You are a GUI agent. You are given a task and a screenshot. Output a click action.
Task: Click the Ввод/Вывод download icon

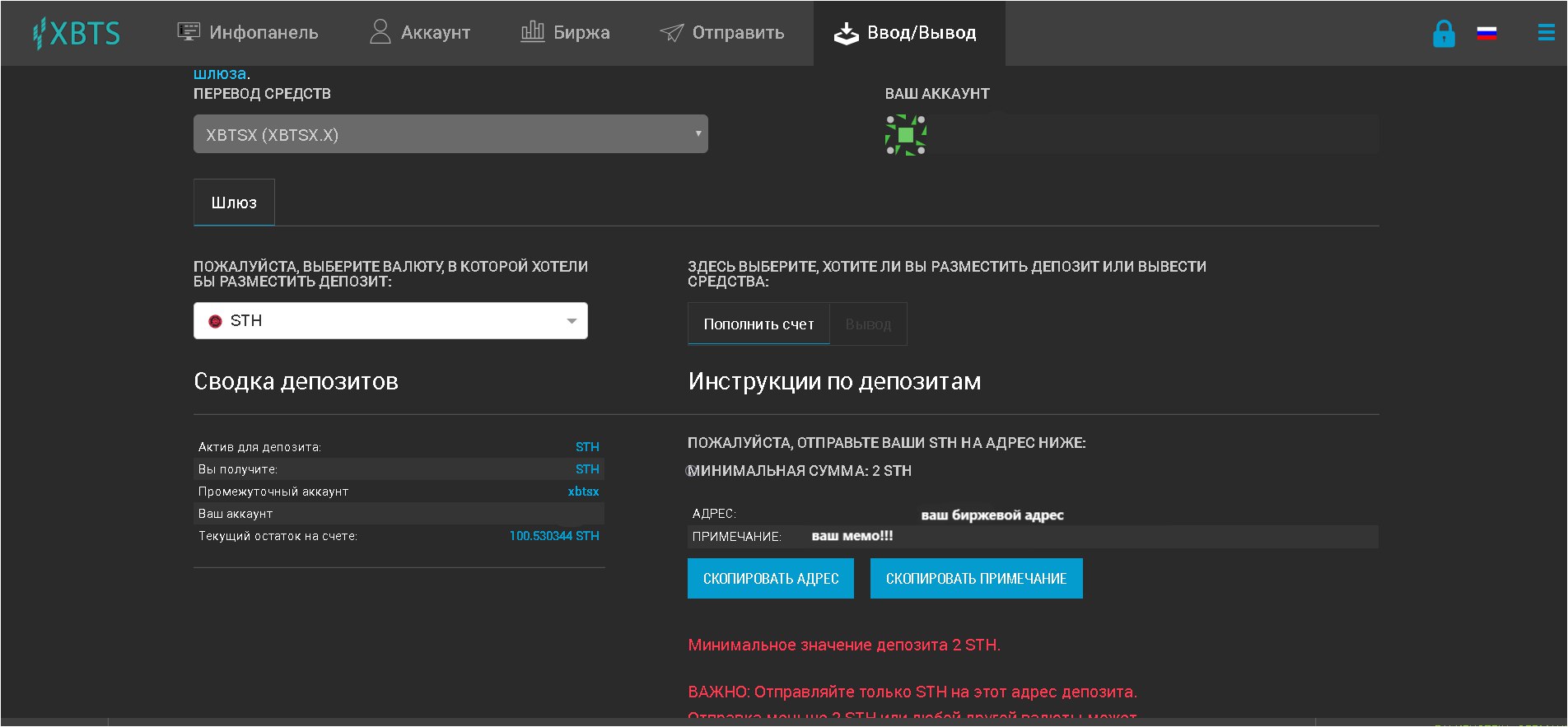pyautogui.click(x=846, y=33)
